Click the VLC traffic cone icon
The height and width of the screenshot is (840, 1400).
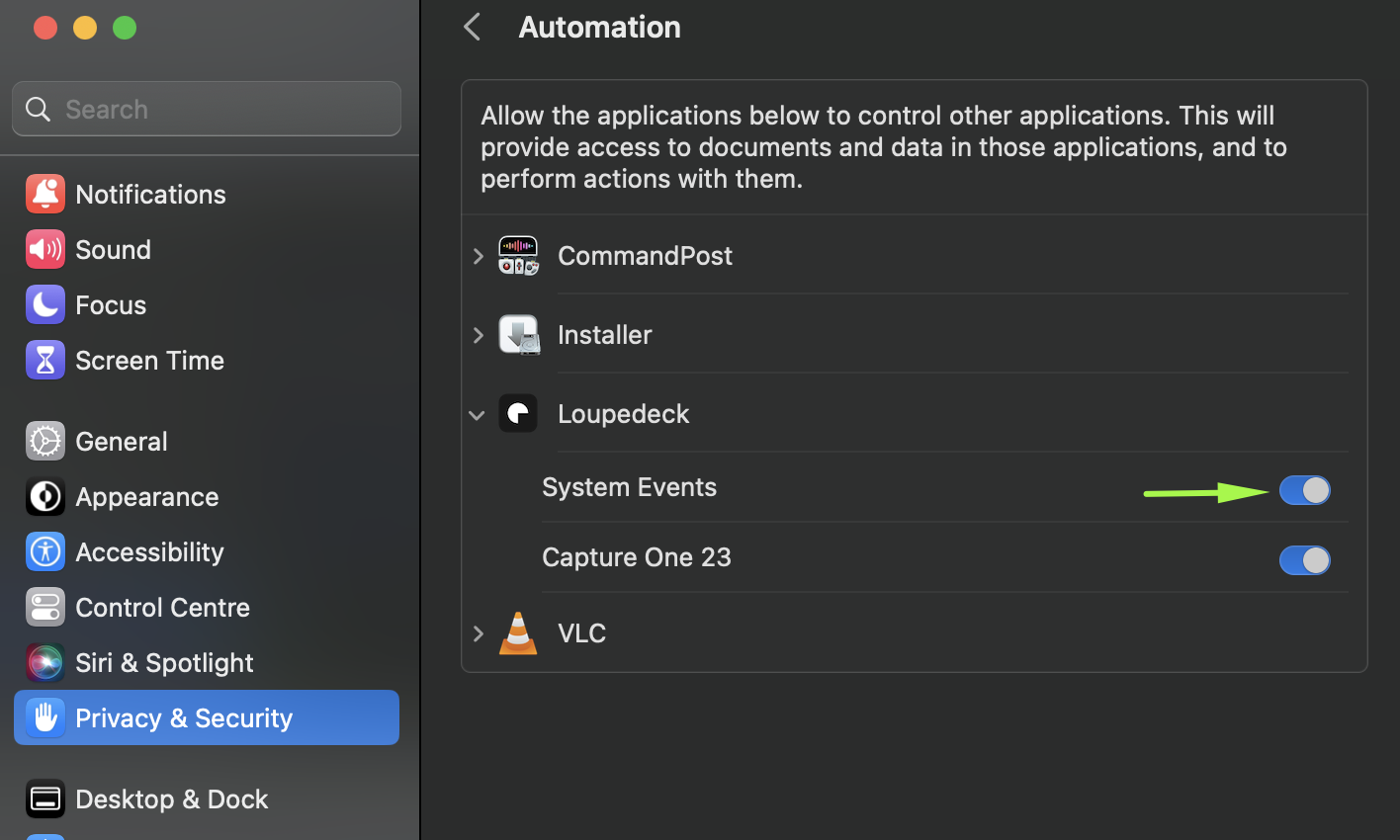[518, 633]
